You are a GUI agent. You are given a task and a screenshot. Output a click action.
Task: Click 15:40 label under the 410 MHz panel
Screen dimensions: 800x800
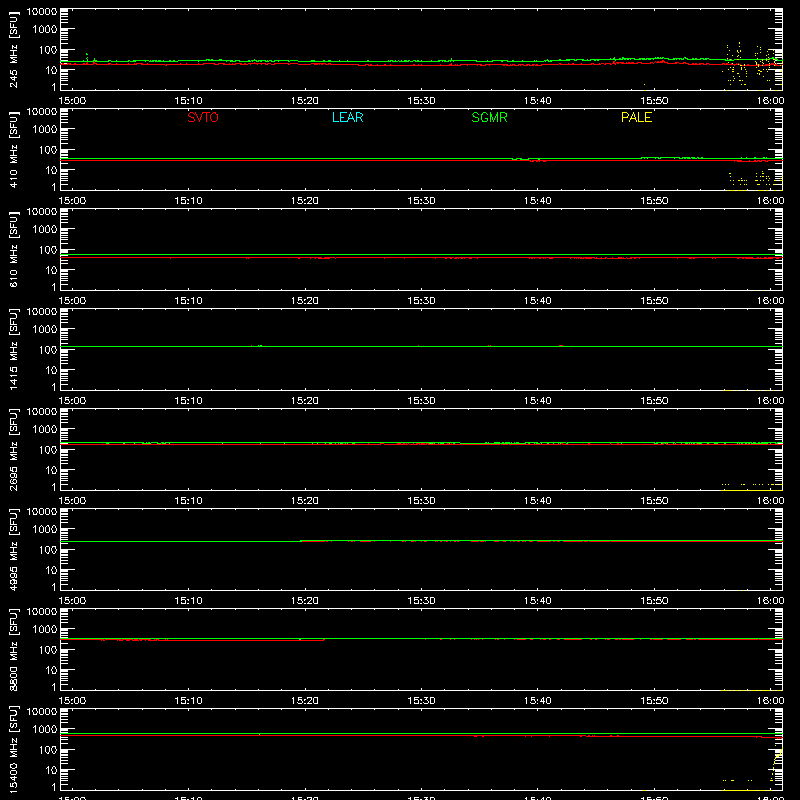coord(537,201)
